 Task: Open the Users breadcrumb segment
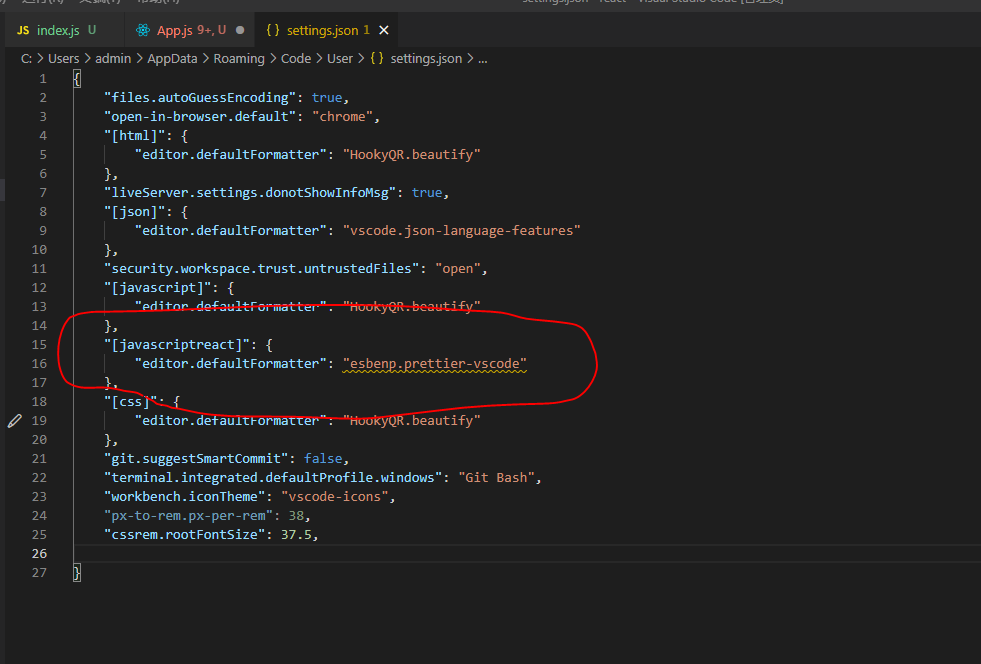[64, 58]
